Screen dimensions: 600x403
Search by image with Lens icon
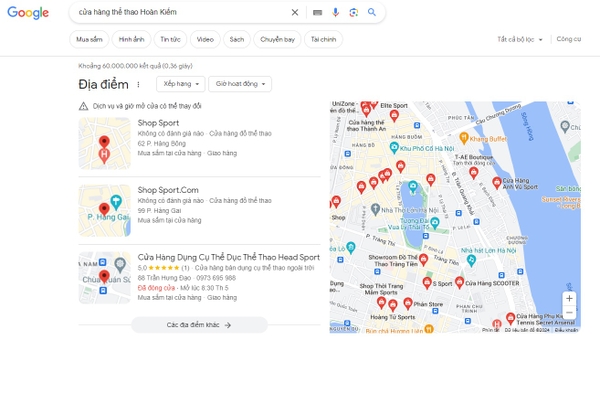354,12
